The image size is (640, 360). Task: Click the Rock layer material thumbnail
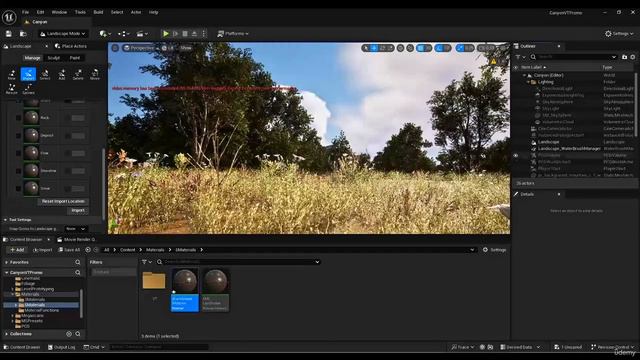click(x=31, y=118)
